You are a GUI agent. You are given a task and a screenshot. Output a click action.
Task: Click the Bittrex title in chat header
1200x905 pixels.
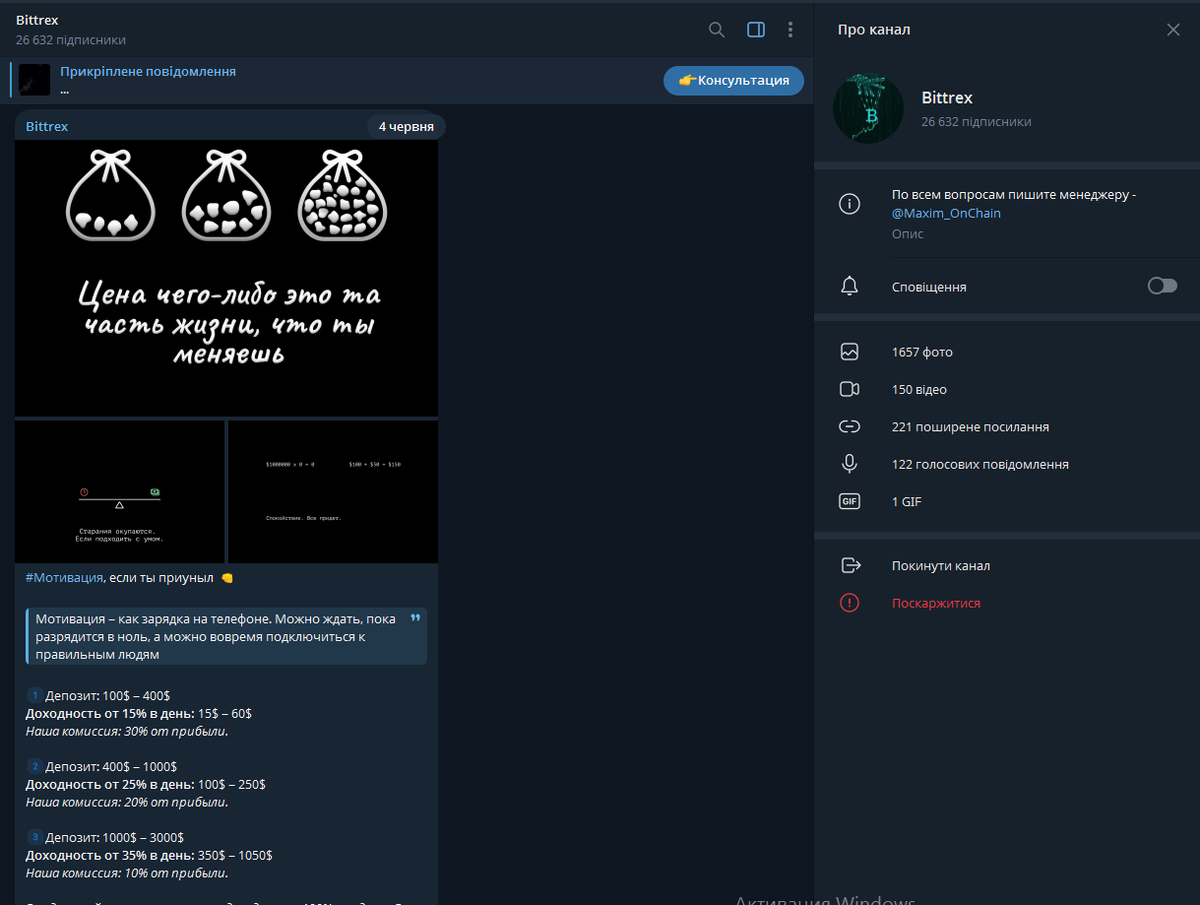click(x=37, y=20)
